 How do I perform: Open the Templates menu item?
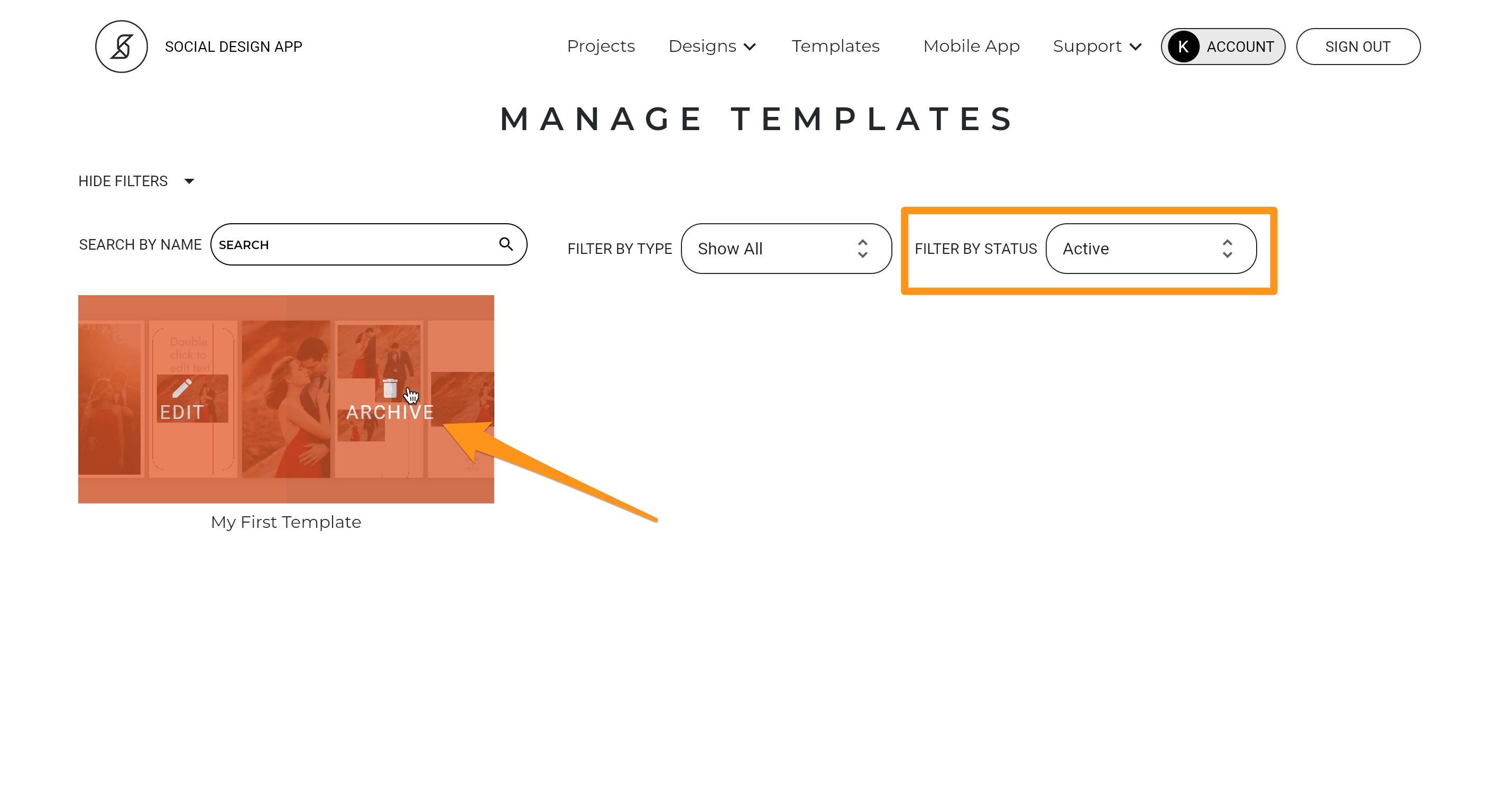(x=835, y=46)
